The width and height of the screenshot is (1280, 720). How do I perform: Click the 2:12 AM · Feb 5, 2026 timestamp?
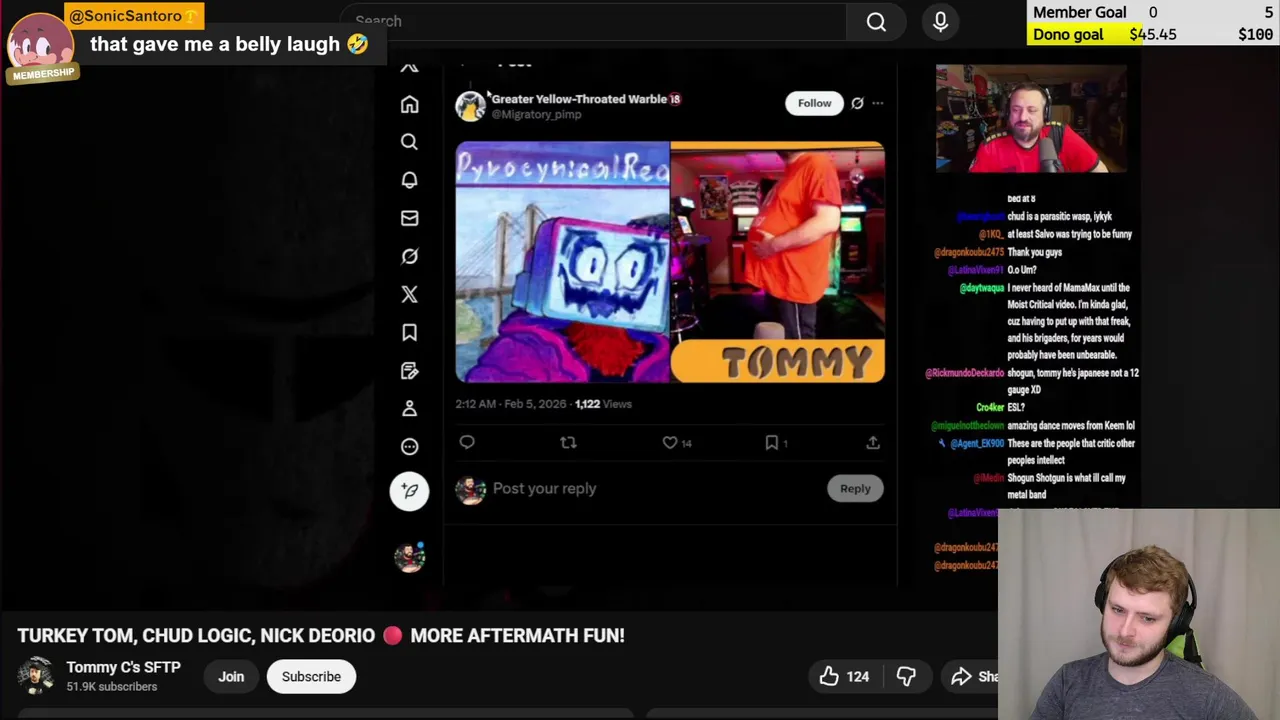(511, 404)
